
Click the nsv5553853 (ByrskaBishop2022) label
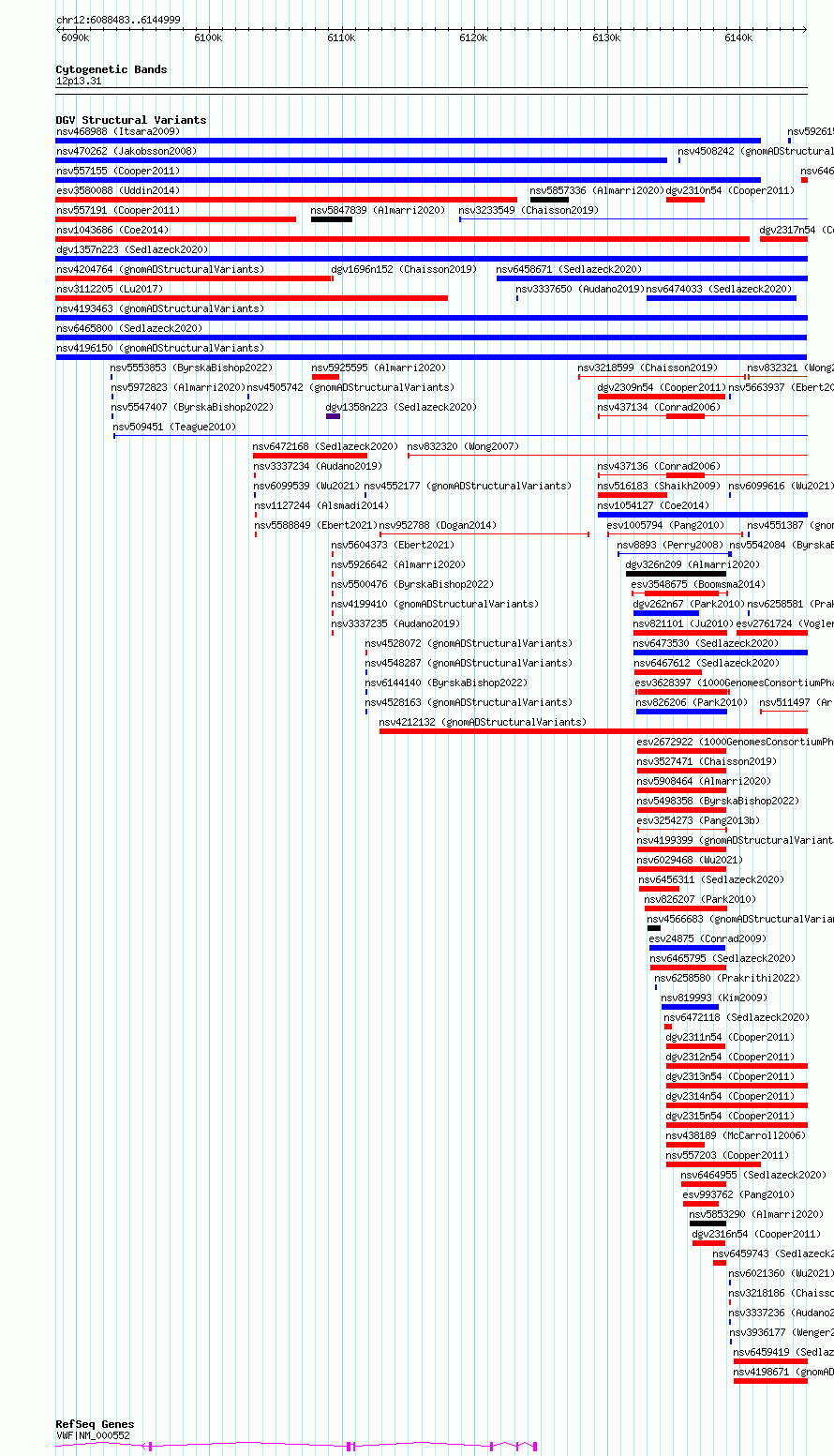point(192,368)
